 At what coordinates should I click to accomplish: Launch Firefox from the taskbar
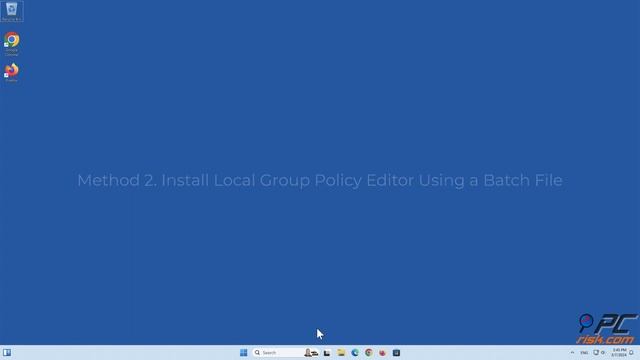tap(382, 353)
